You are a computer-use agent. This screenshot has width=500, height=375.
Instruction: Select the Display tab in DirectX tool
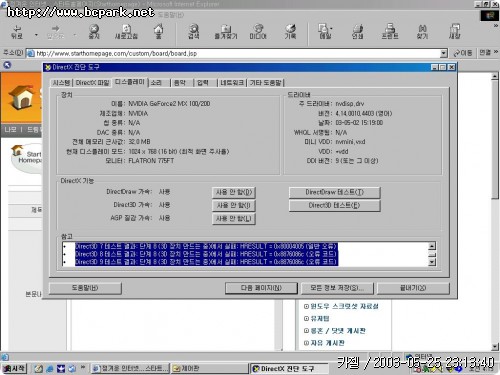(x=130, y=82)
